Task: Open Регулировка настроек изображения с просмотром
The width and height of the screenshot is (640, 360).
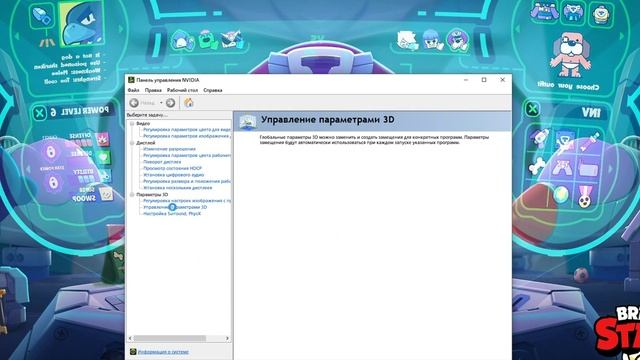Action: (187, 201)
